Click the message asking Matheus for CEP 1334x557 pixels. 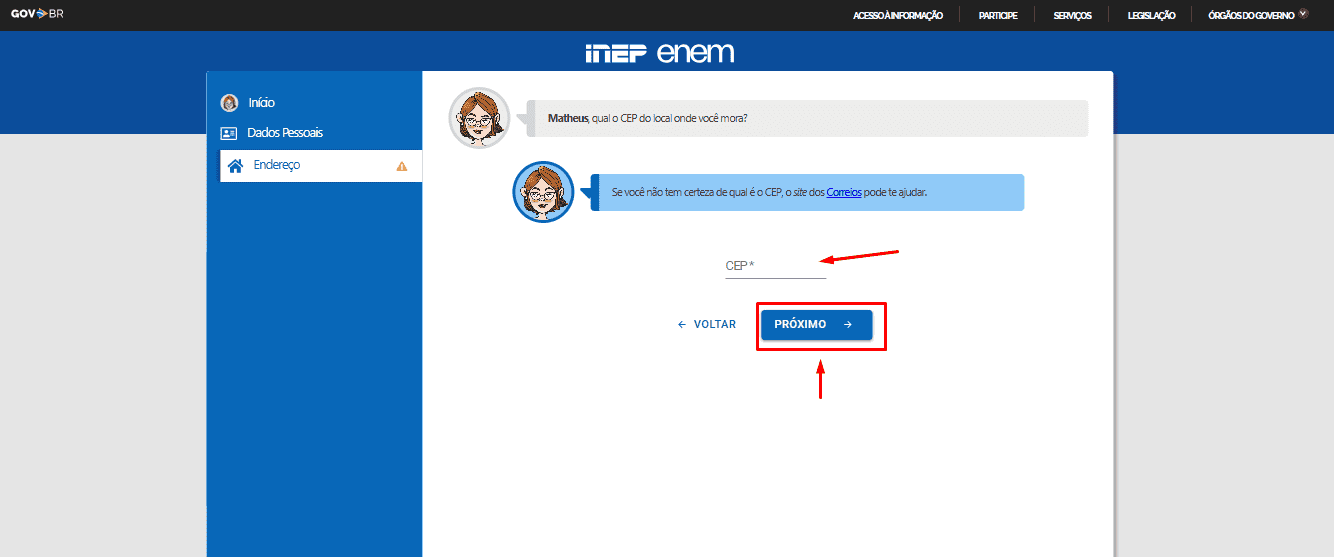coord(807,118)
